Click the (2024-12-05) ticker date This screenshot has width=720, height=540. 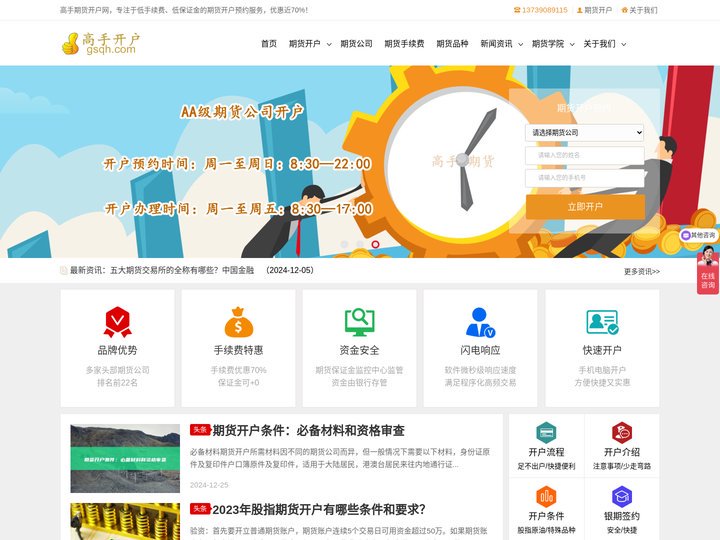click(290, 270)
